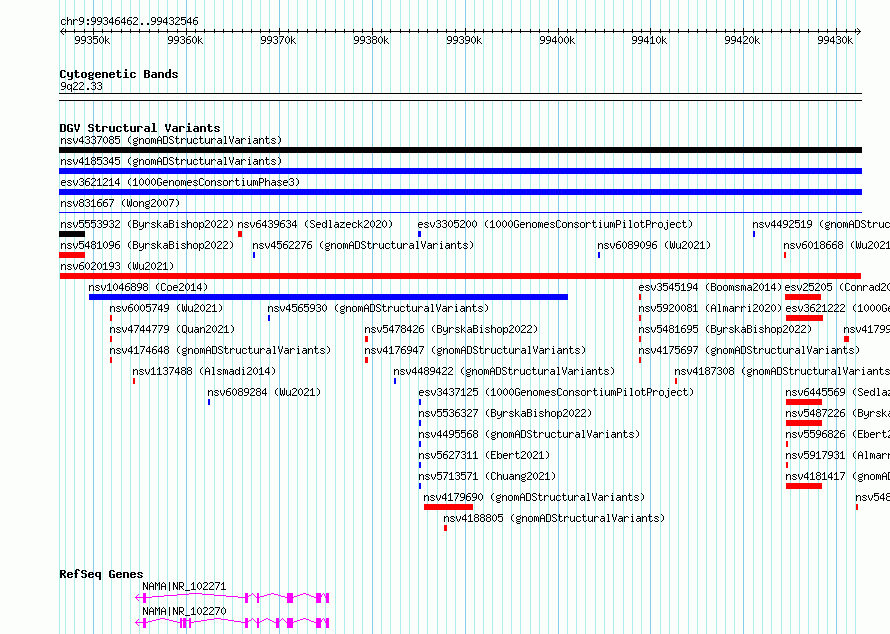
Task: Select the esv25205 Conrad variant label
Action: [x=837, y=287]
